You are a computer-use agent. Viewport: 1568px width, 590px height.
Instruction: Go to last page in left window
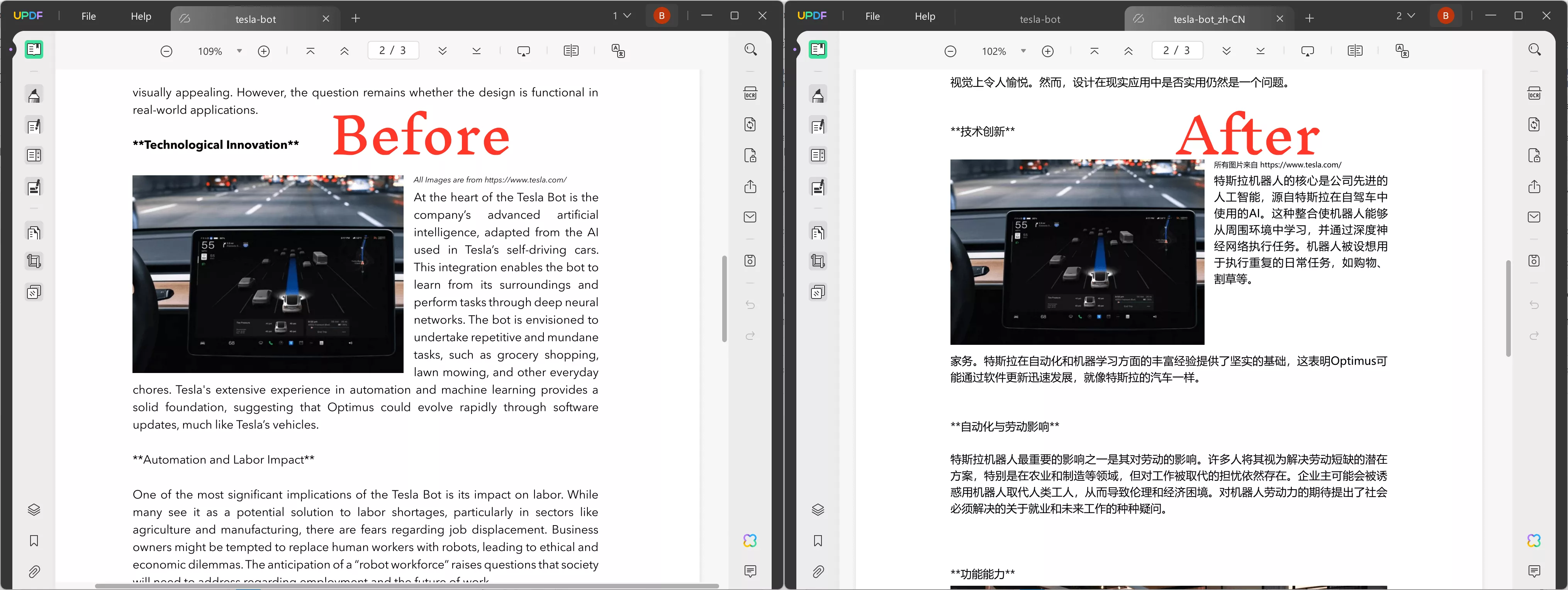click(477, 51)
